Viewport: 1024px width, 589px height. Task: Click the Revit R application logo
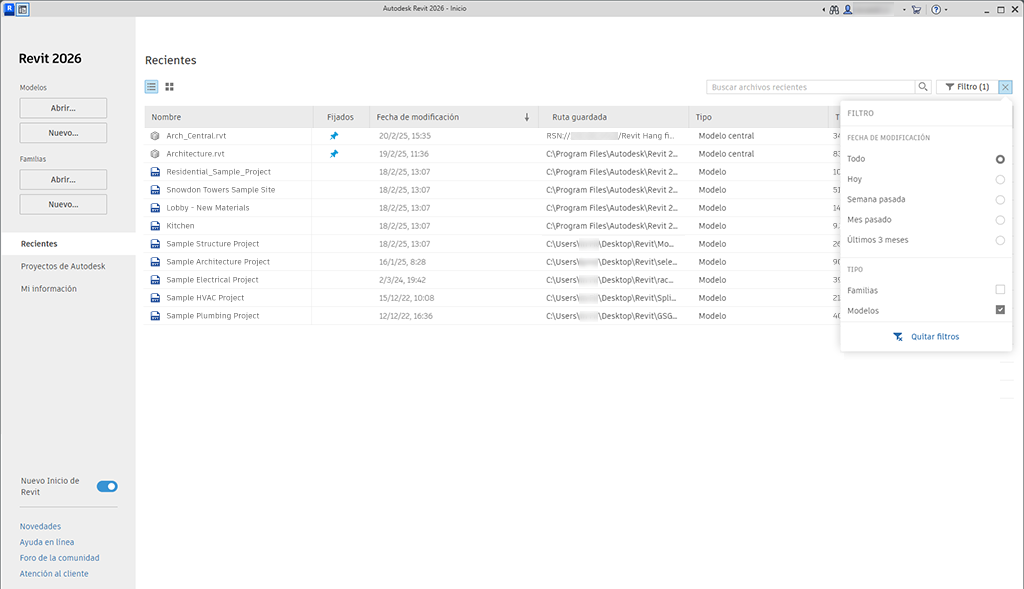click(x=9, y=9)
